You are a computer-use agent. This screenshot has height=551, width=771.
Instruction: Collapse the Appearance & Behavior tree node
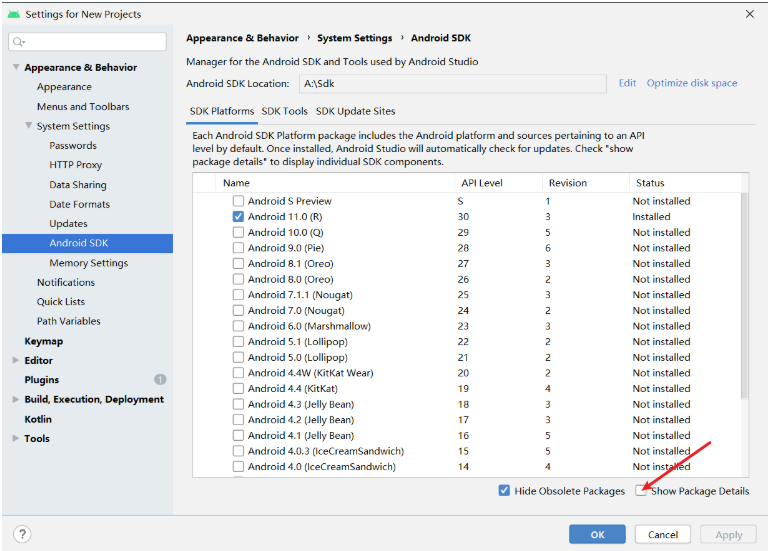pyautogui.click(x=16, y=67)
